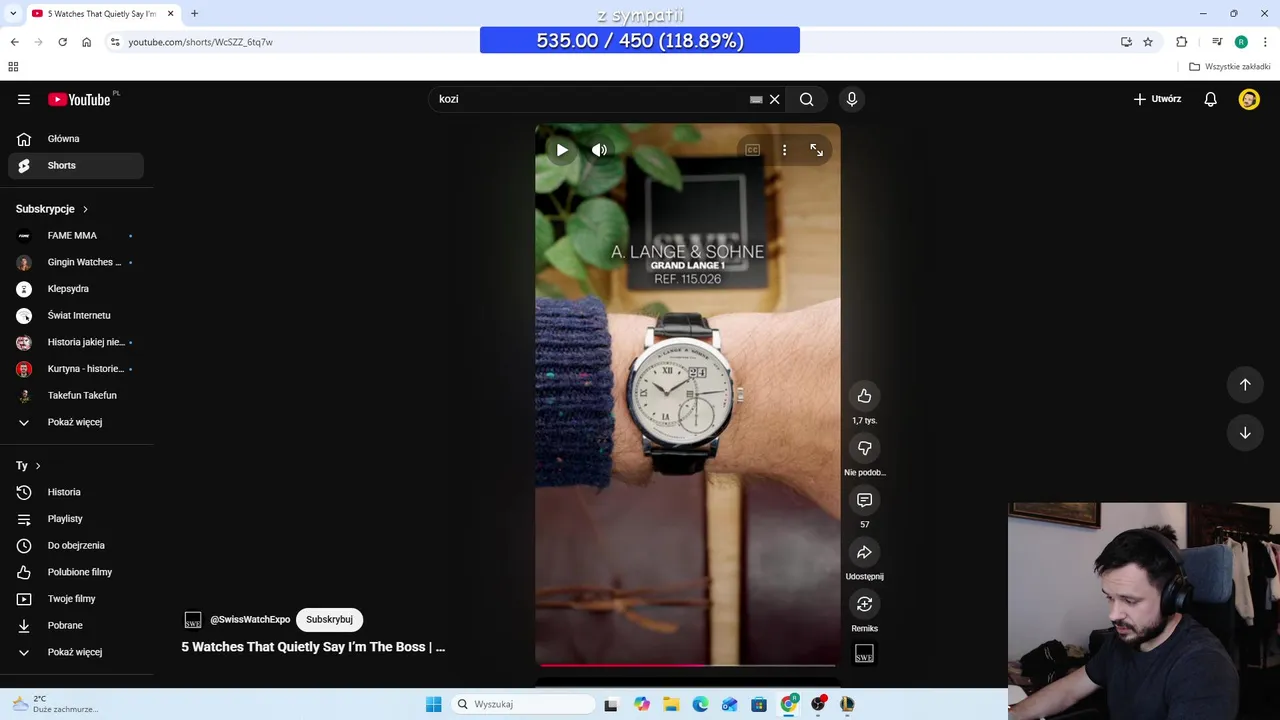
Task: Click the Utwórz create button
Action: [1157, 99]
